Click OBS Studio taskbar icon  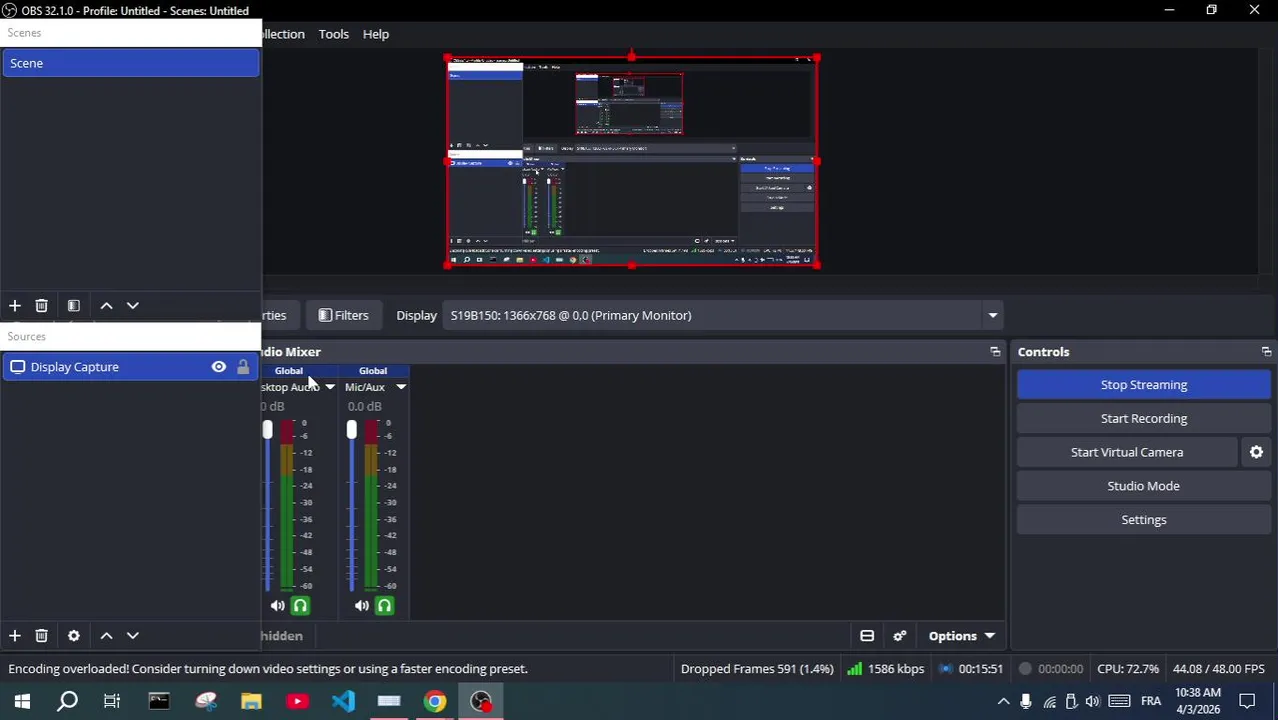481,702
